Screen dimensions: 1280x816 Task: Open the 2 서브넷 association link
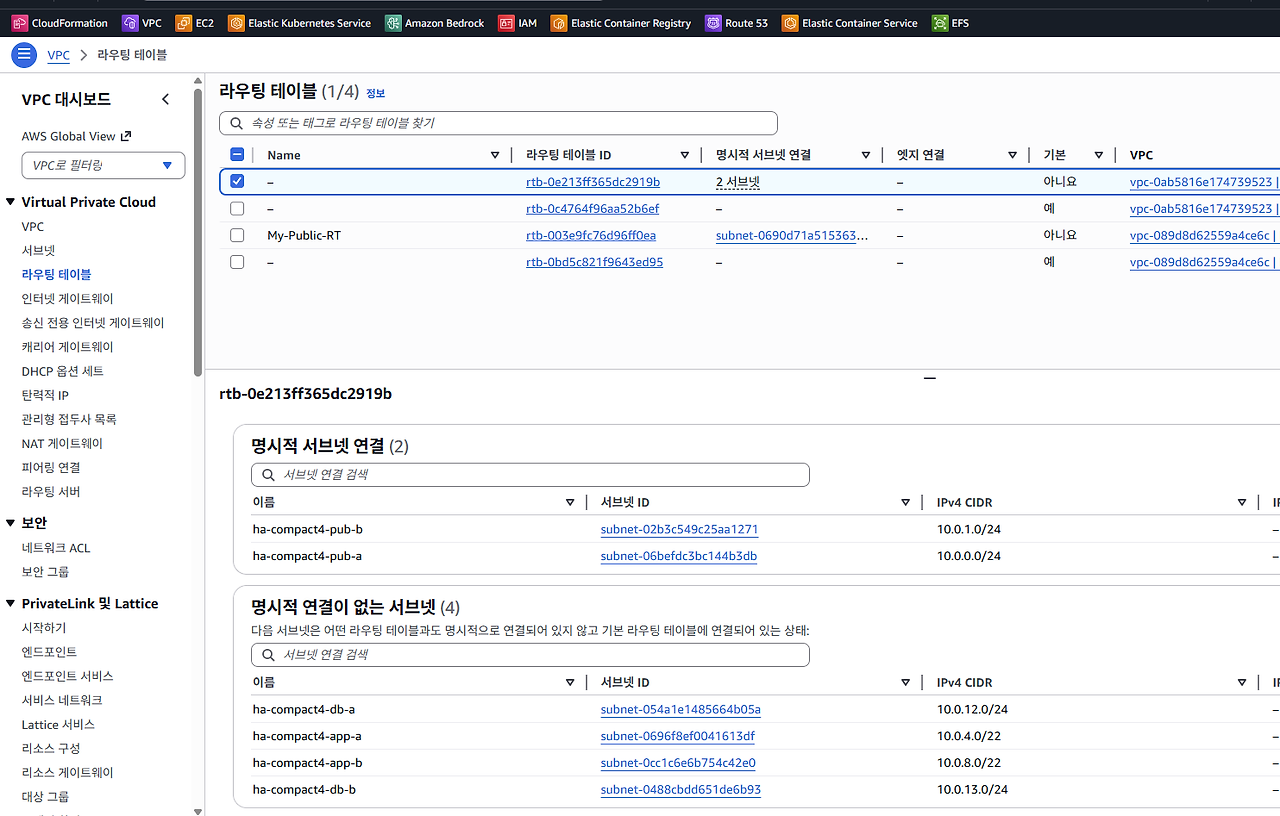(x=739, y=182)
